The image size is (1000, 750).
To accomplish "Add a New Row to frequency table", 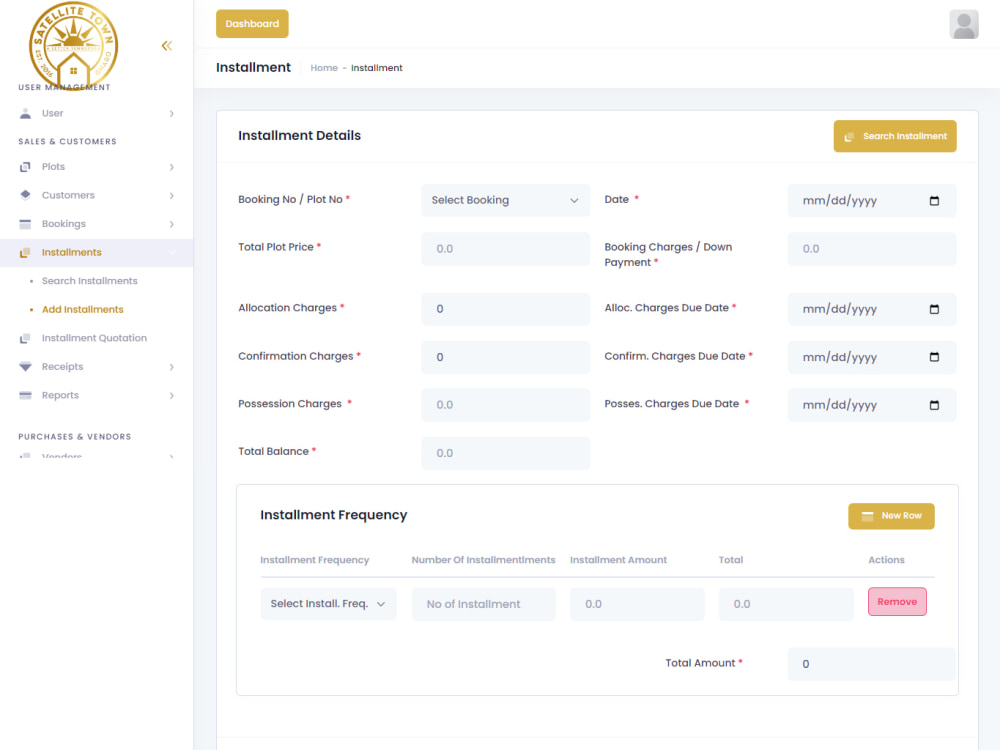I will pos(891,516).
